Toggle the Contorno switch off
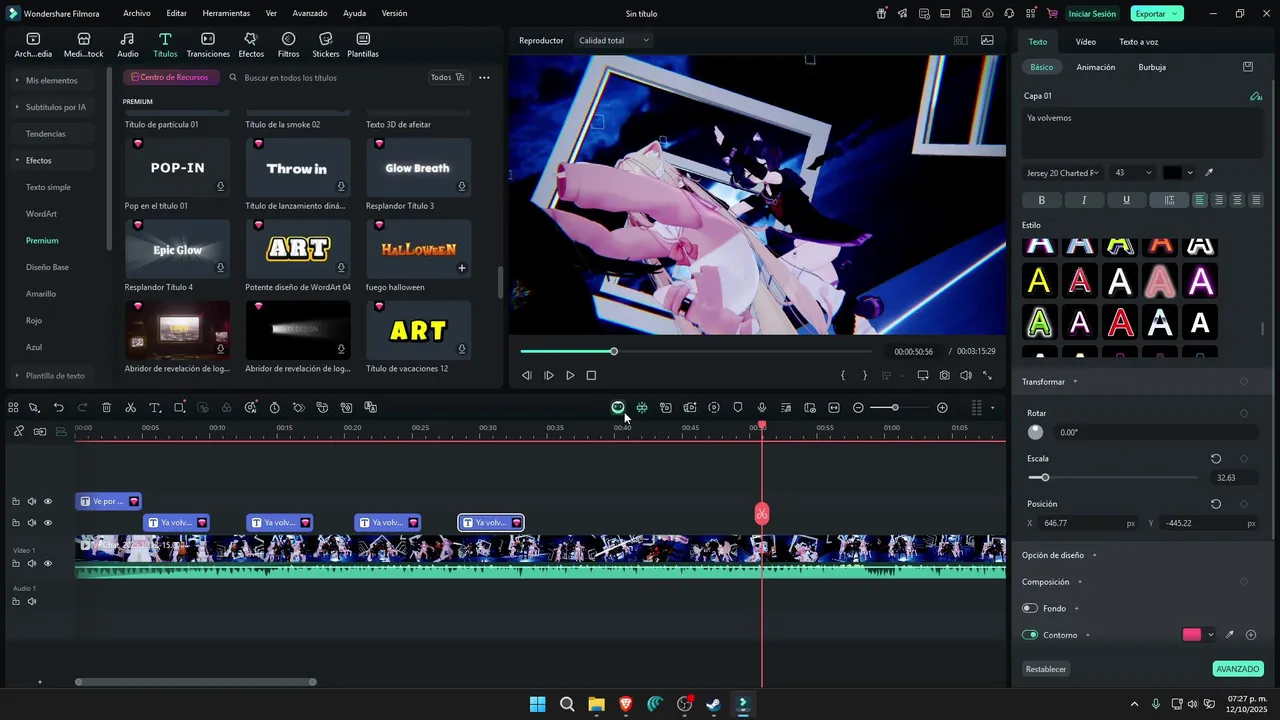Viewport: 1280px width, 720px height. (x=1030, y=635)
